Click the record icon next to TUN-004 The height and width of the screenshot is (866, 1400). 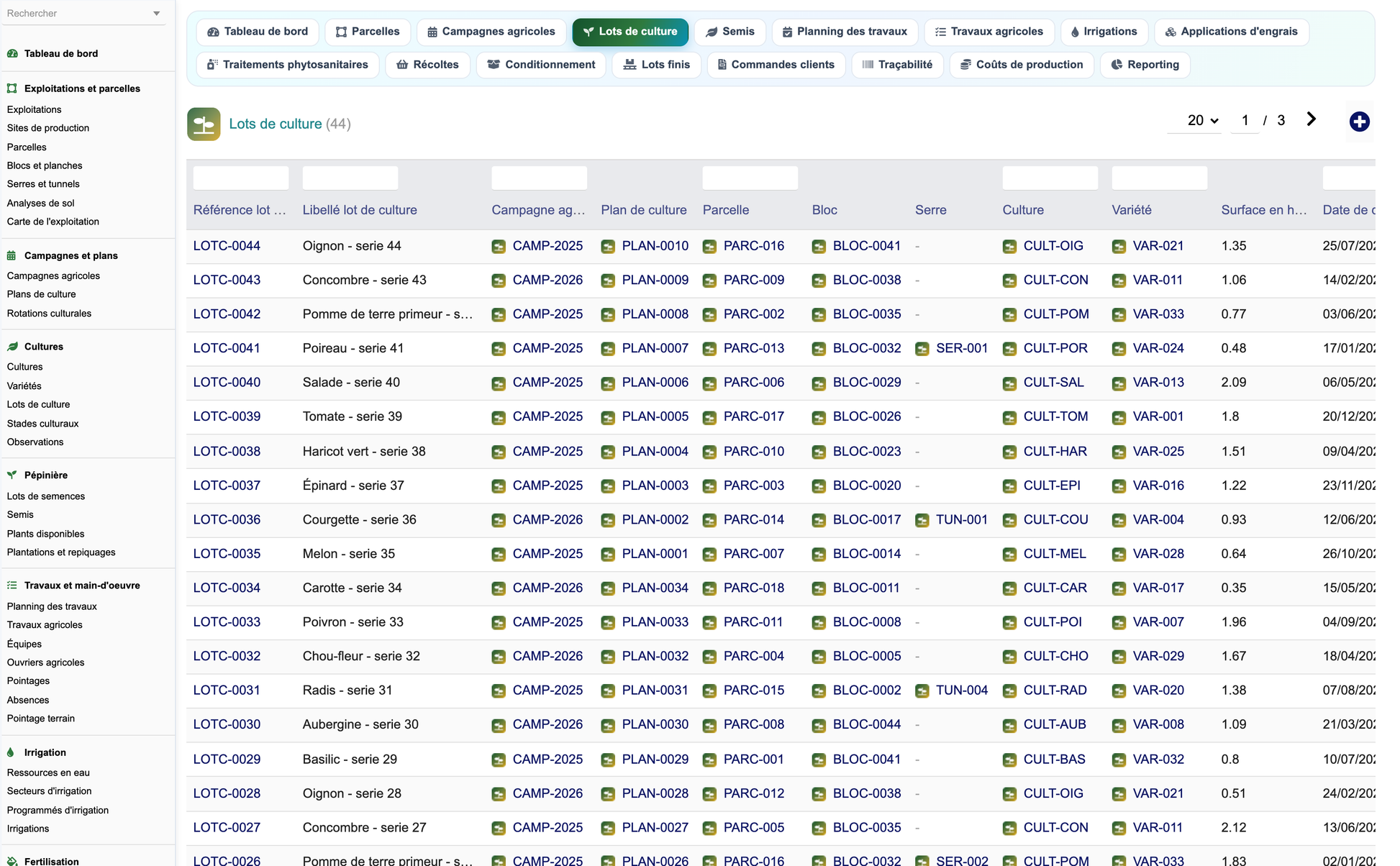tap(922, 690)
